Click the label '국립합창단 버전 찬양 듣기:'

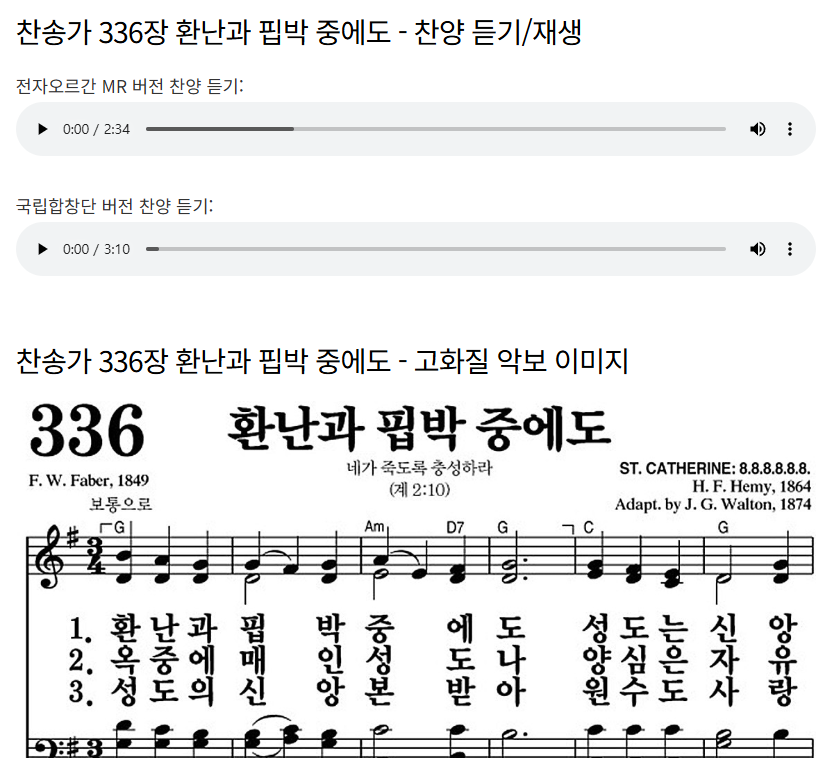tap(114, 205)
